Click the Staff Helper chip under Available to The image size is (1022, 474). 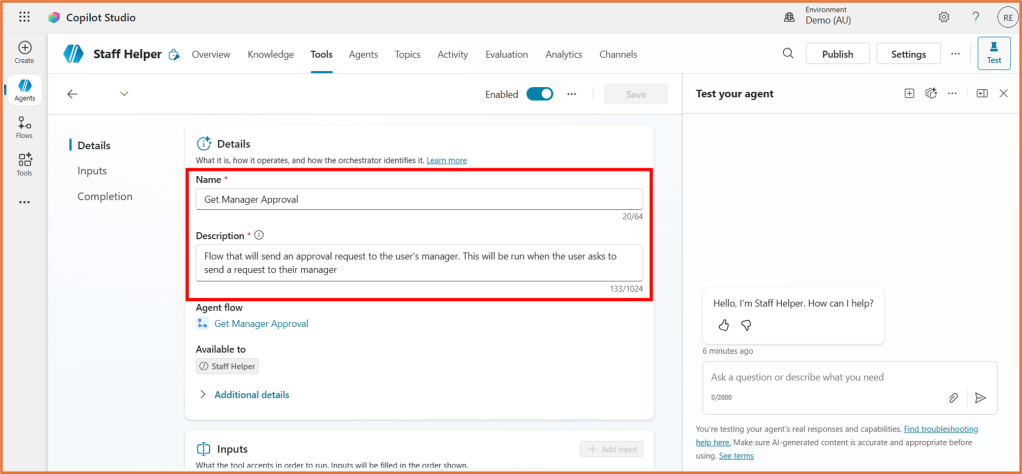[x=227, y=366]
